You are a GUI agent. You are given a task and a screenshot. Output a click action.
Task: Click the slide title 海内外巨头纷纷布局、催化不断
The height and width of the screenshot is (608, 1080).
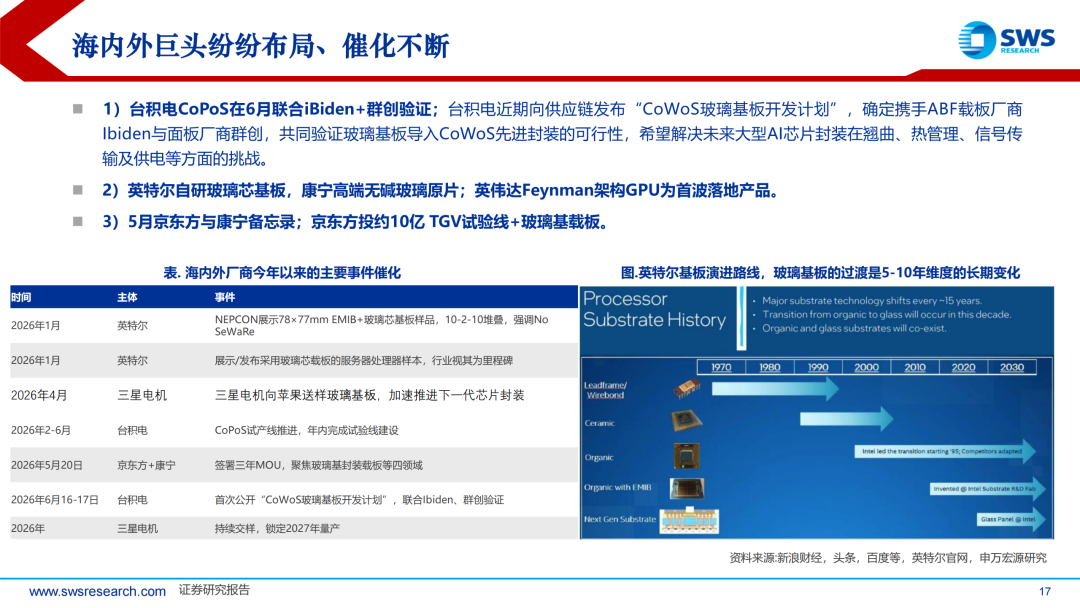click(x=260, y=45)
